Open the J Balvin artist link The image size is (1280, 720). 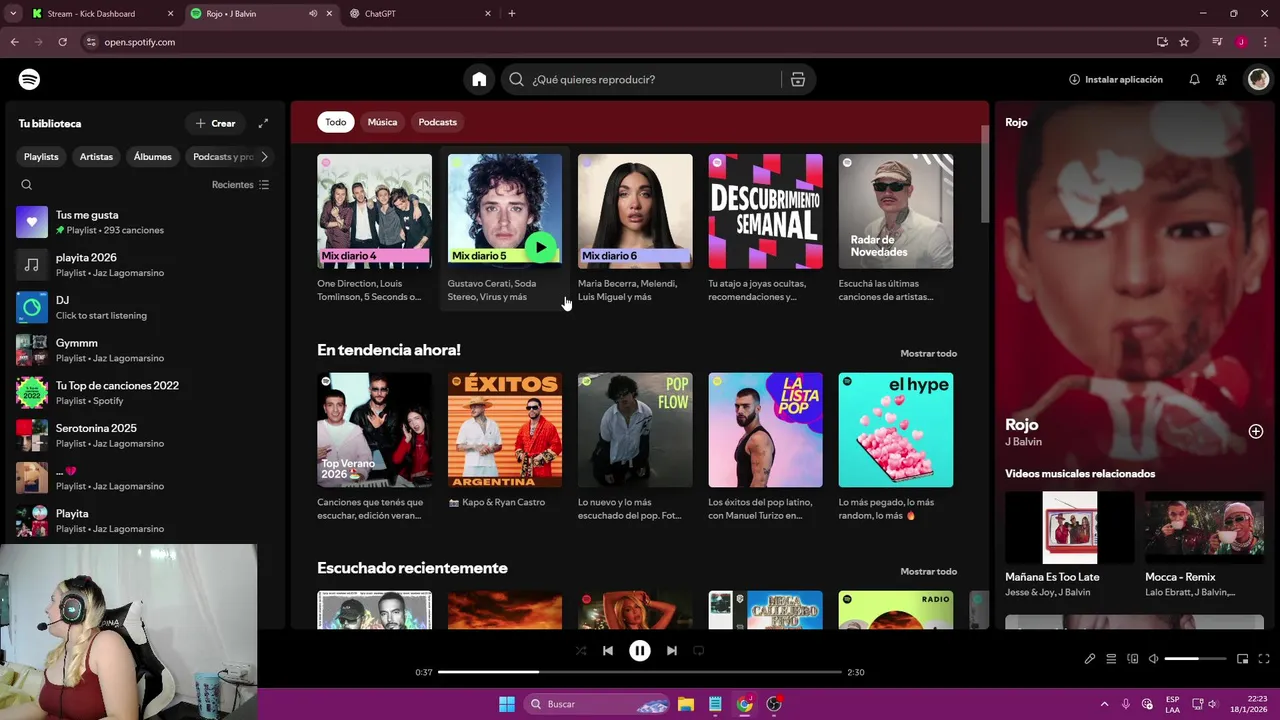tap(1023, 442)
